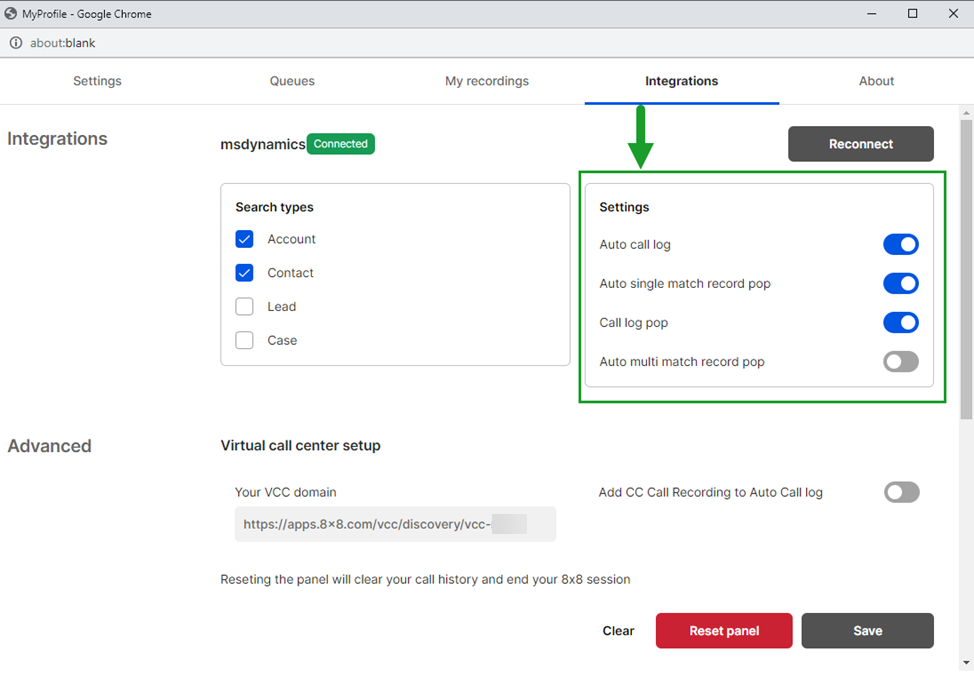Image resolution: width=974 pixels, height=700 pixels.
Task: Click the Clear button
Action: tap(618, 630)
